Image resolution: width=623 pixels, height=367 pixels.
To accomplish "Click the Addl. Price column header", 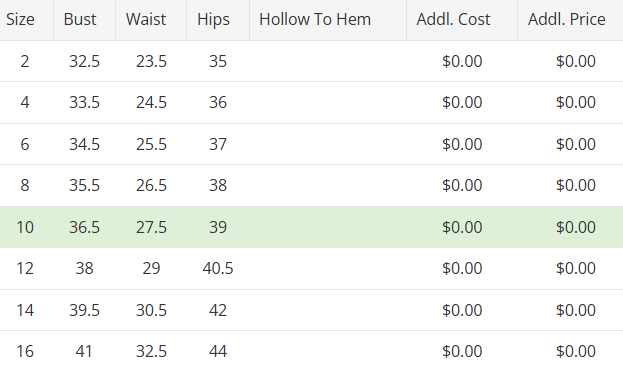I will pos(567,19).
